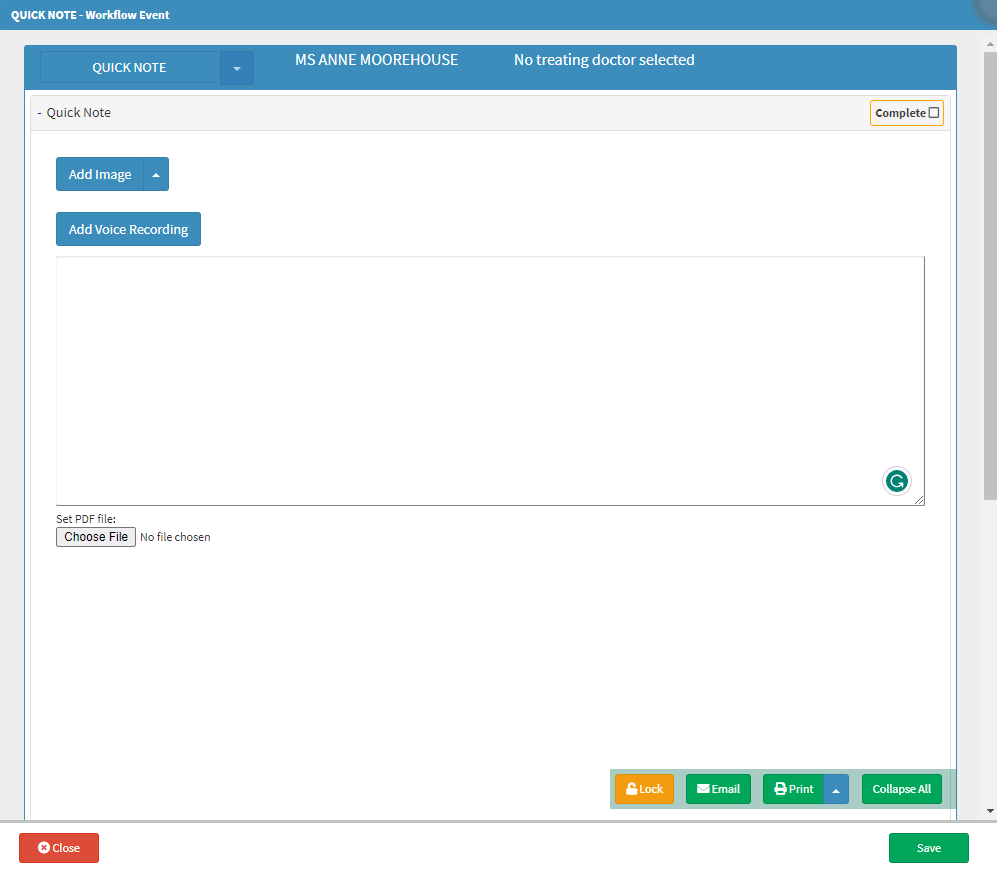This screenshot has width=997, height=872.
Task: Print the quick note
Action: (794, 789)
